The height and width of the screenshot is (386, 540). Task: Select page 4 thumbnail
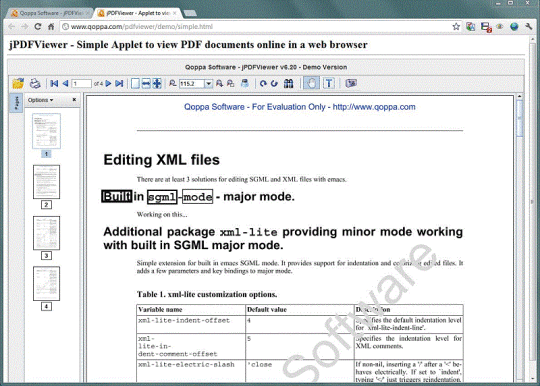point(46,283)
